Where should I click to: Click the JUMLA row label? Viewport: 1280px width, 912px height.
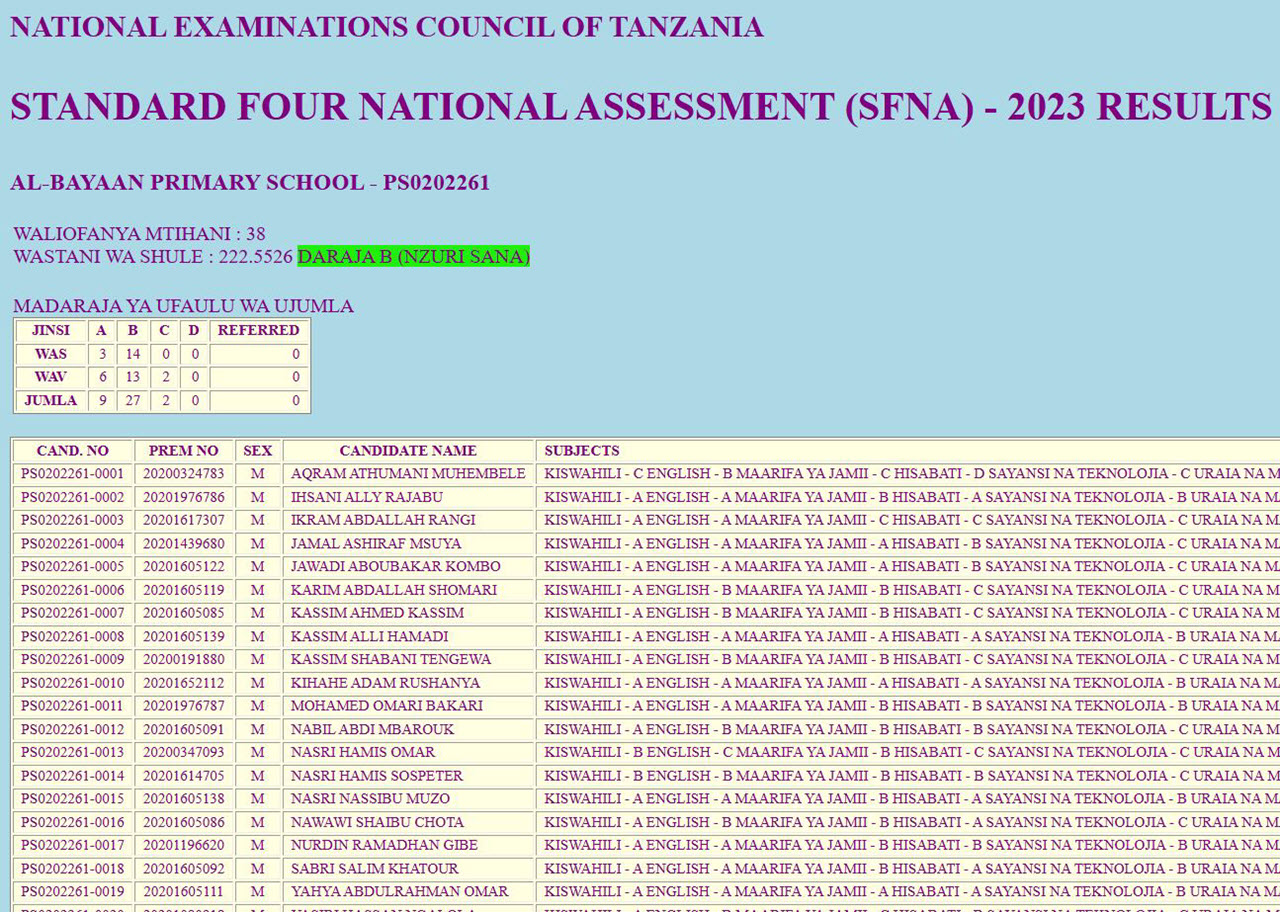tap(51, 401)
